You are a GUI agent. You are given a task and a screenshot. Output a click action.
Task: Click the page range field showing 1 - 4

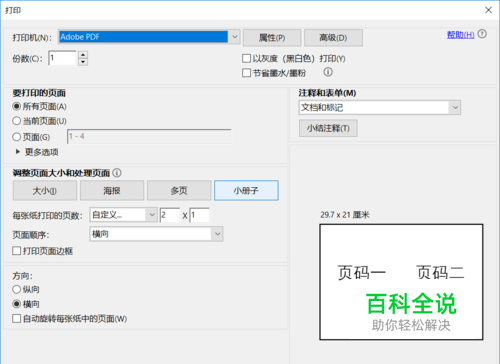(149, 137)
